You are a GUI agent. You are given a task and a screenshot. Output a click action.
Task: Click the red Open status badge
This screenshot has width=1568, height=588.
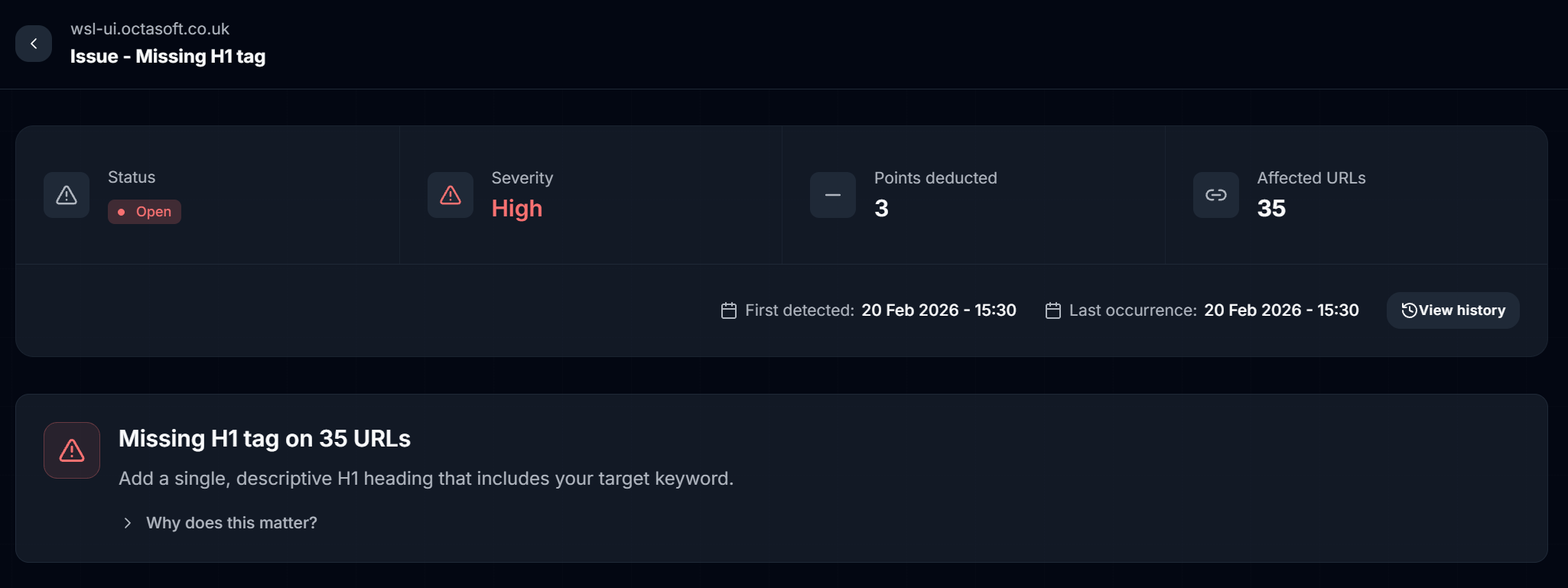coord(145,212)
